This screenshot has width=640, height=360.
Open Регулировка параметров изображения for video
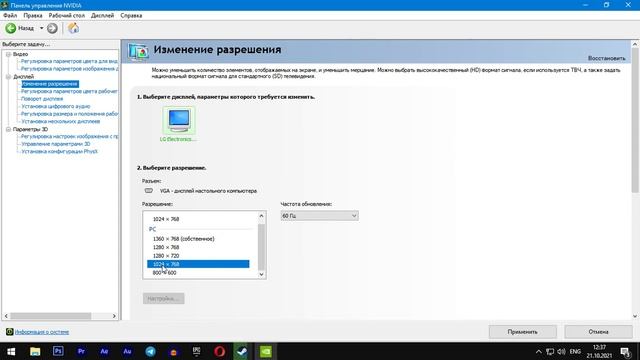[x=69, y=69]
